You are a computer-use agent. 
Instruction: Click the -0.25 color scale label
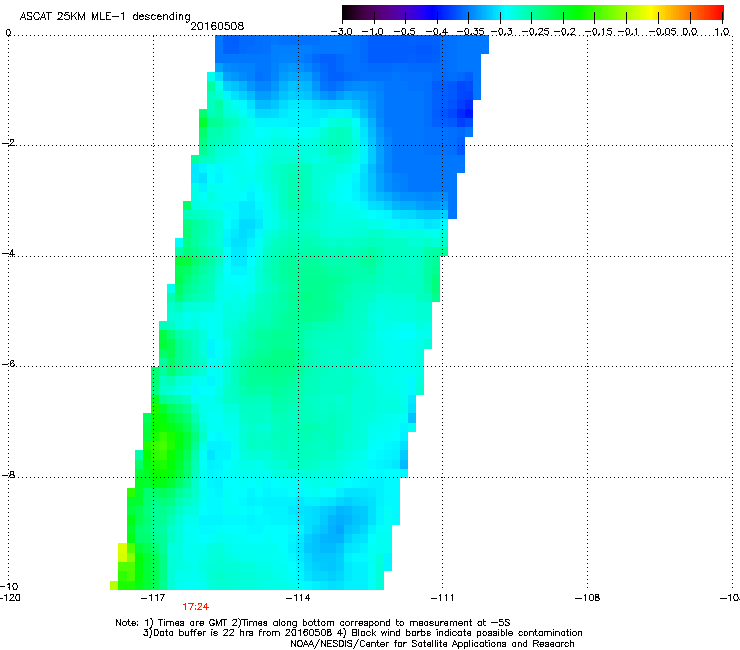[x=535, y=32]
